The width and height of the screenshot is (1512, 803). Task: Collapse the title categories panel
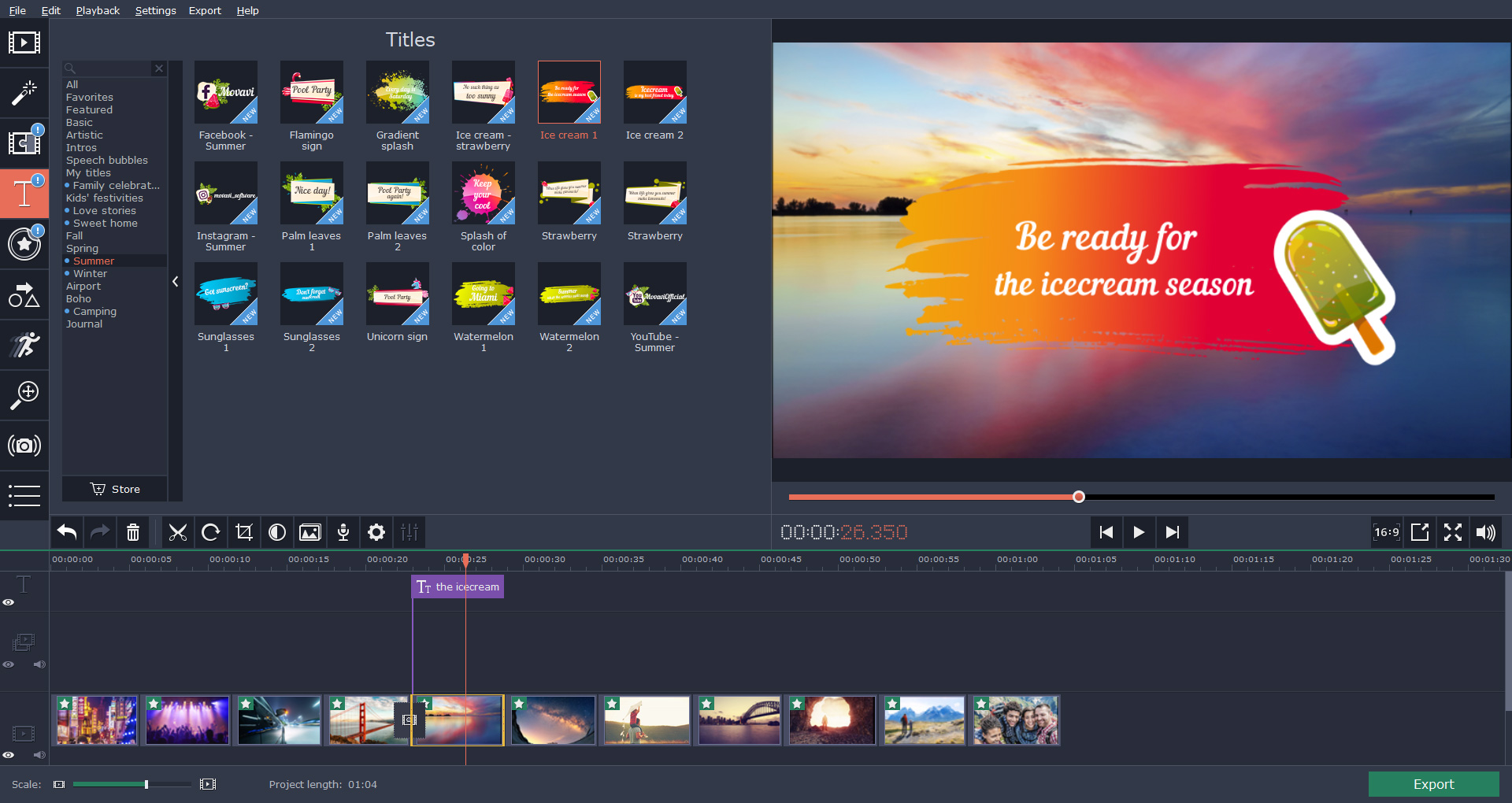point(175,281)
